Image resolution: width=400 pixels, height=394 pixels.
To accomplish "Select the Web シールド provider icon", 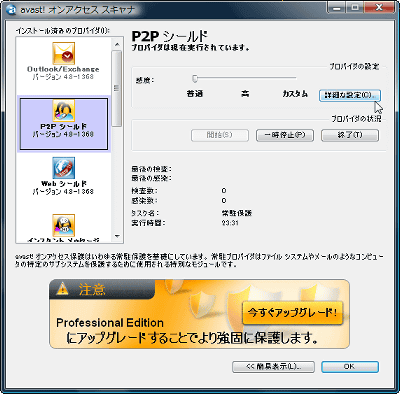I will tap(63, 168).
